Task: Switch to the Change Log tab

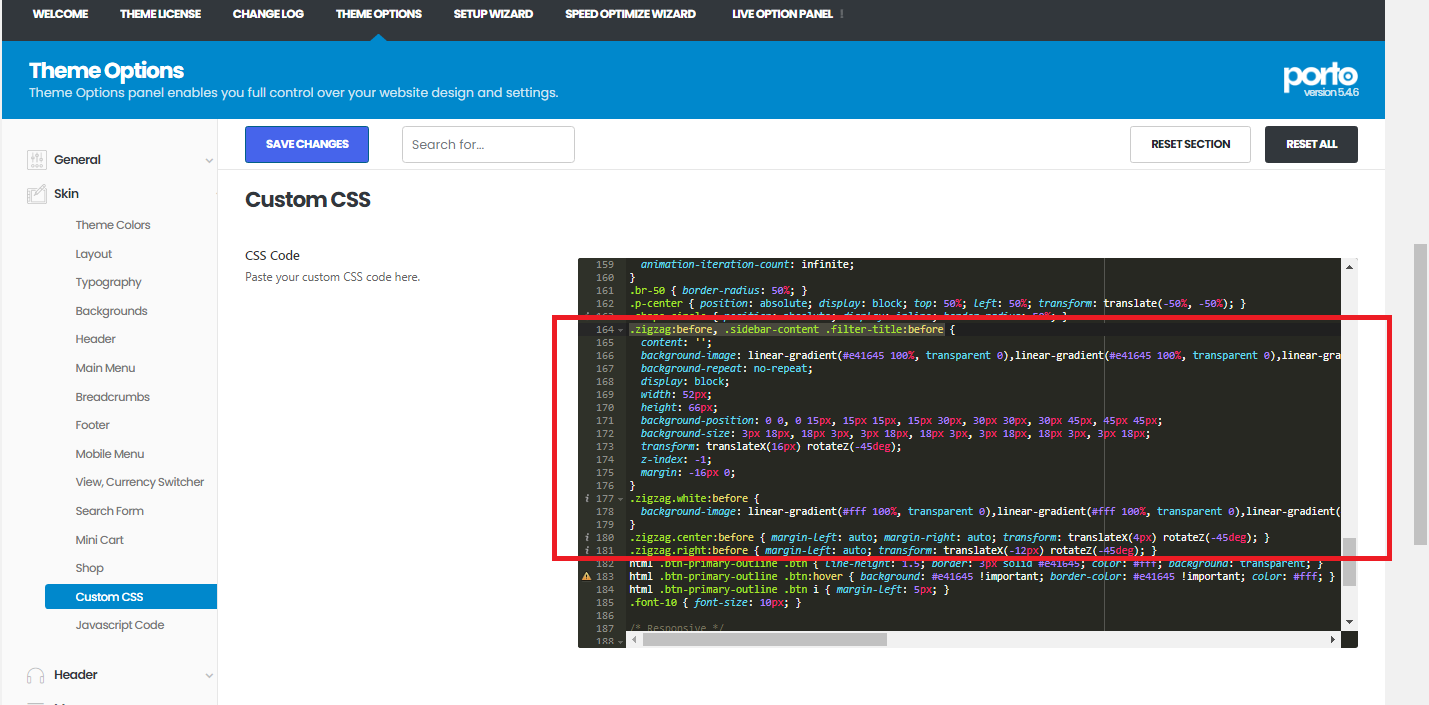Action: click(x=268, y=14)
